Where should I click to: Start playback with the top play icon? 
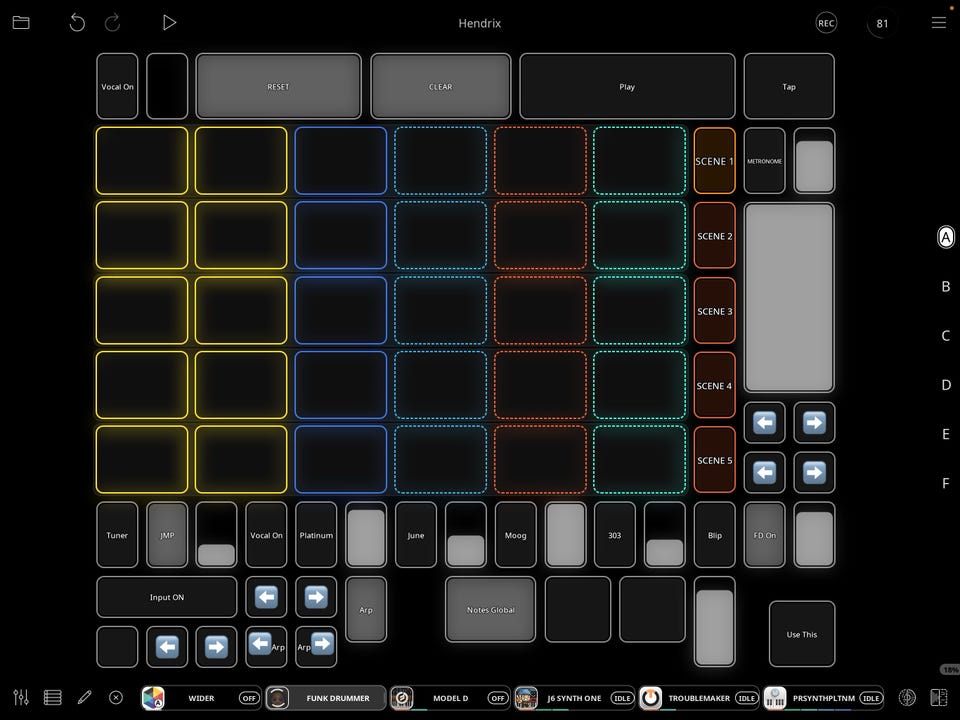[x=170, y=23]
